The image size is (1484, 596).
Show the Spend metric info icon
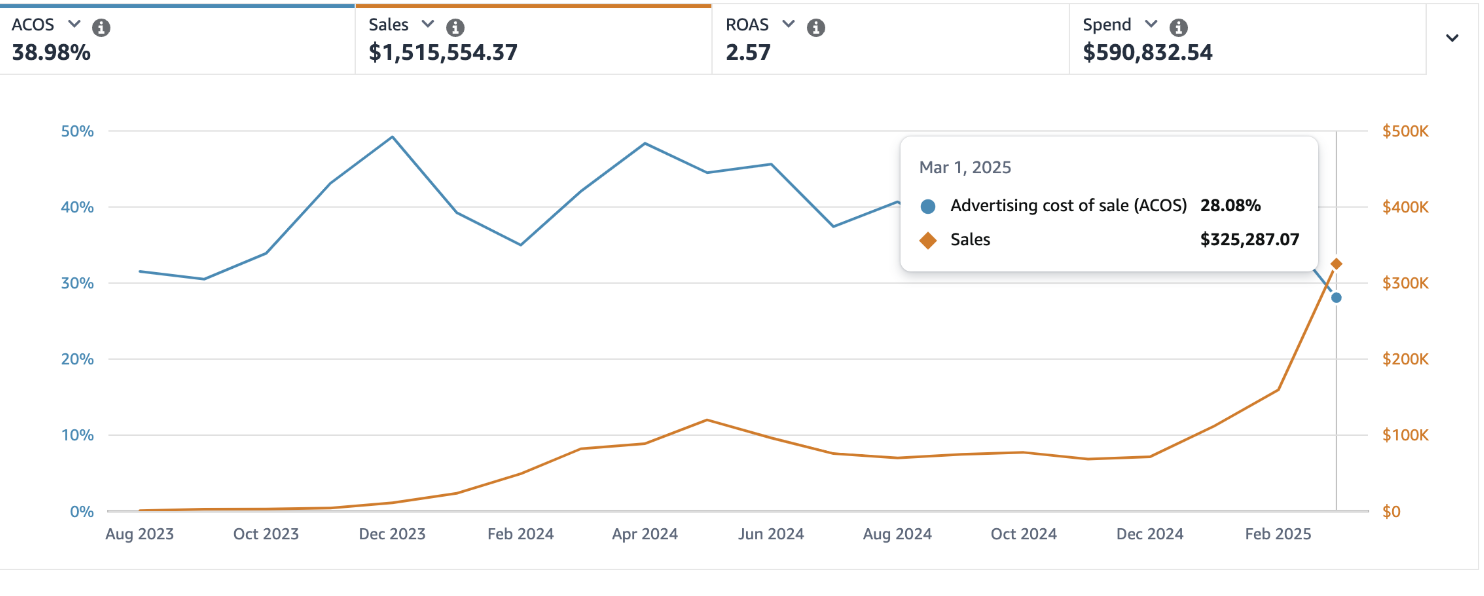coord(1178,27)
